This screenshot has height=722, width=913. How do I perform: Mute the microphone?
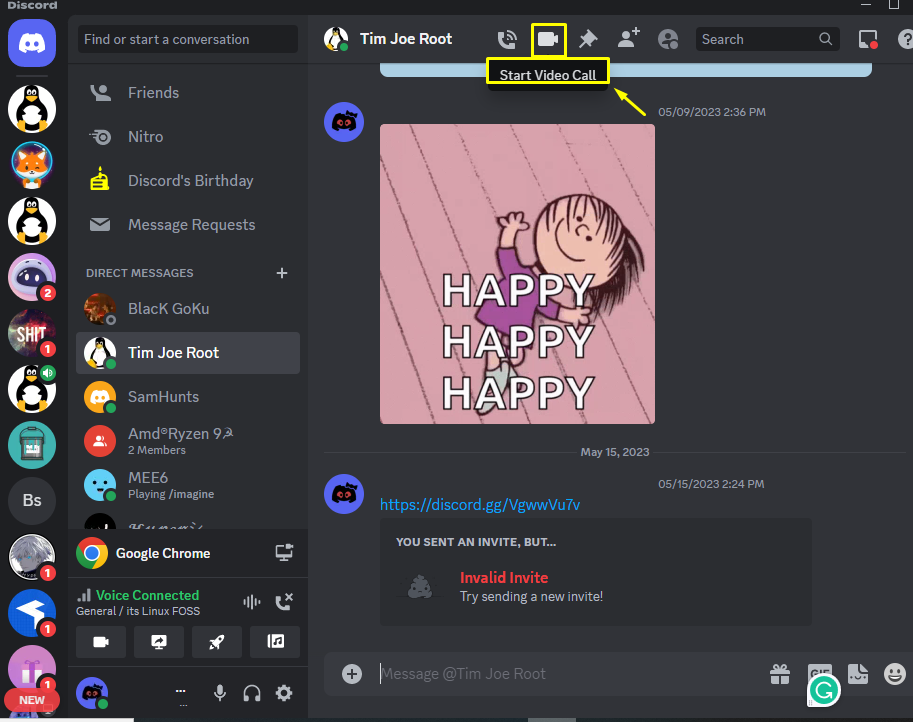coord(220,693)
